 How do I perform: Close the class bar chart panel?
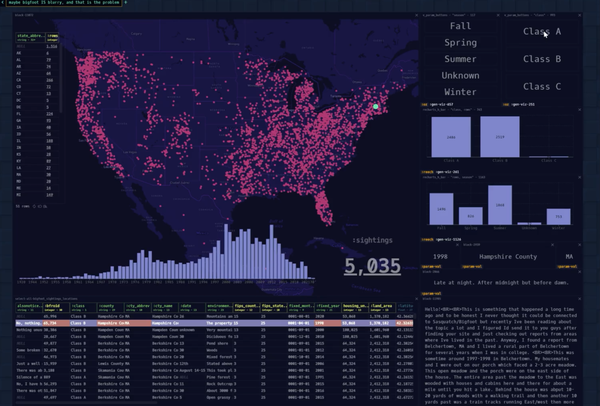(579, 109)
